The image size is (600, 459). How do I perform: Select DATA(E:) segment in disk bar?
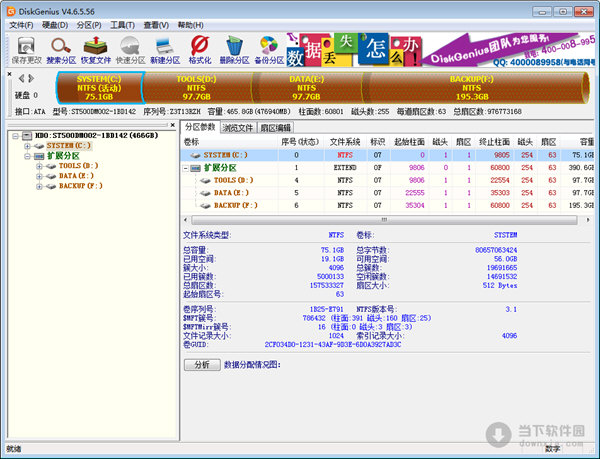(x=307, y=88)
